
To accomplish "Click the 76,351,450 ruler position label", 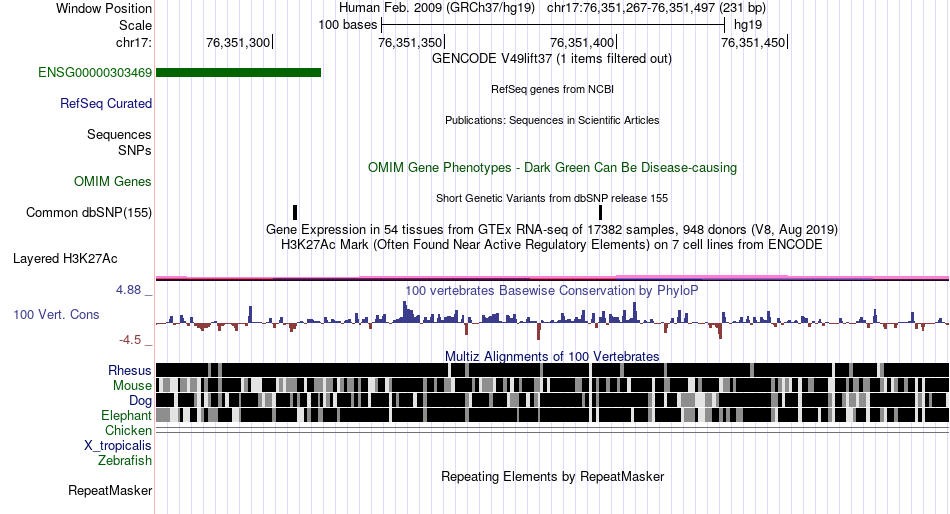I will coord(753,42).
